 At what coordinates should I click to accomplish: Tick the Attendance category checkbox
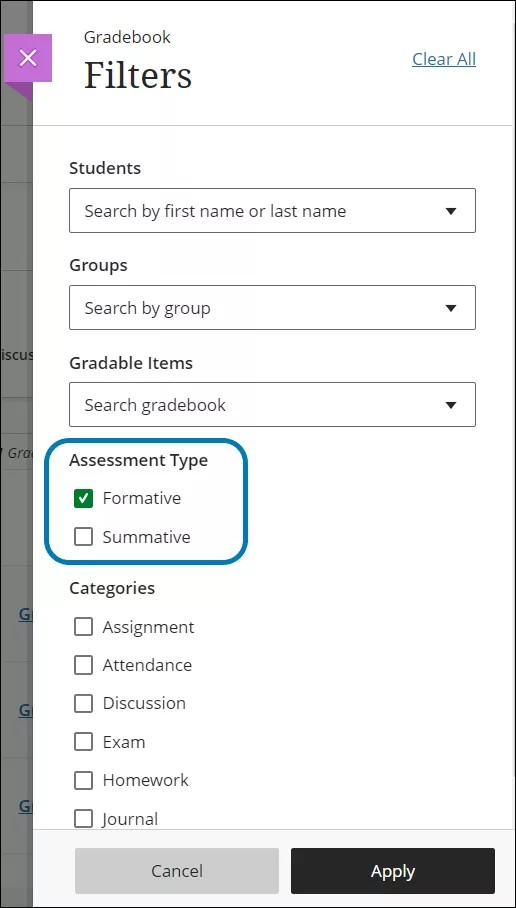point(83,665)
